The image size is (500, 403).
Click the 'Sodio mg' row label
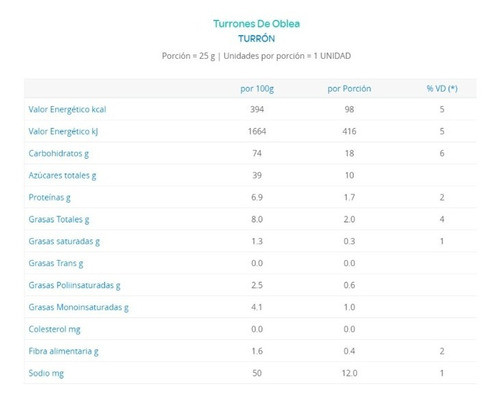(x=46, y=374)
